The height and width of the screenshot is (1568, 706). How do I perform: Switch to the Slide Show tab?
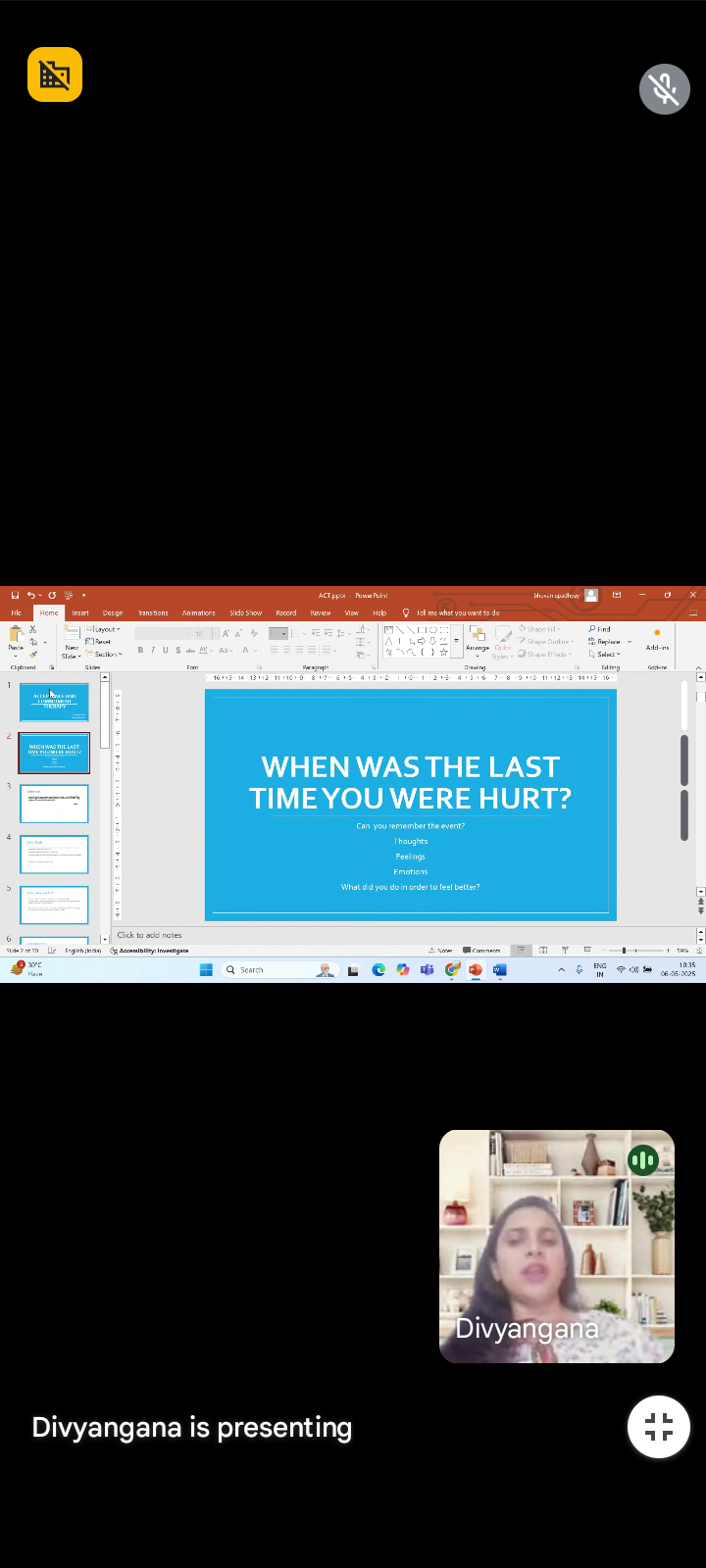tap(245, 612)
